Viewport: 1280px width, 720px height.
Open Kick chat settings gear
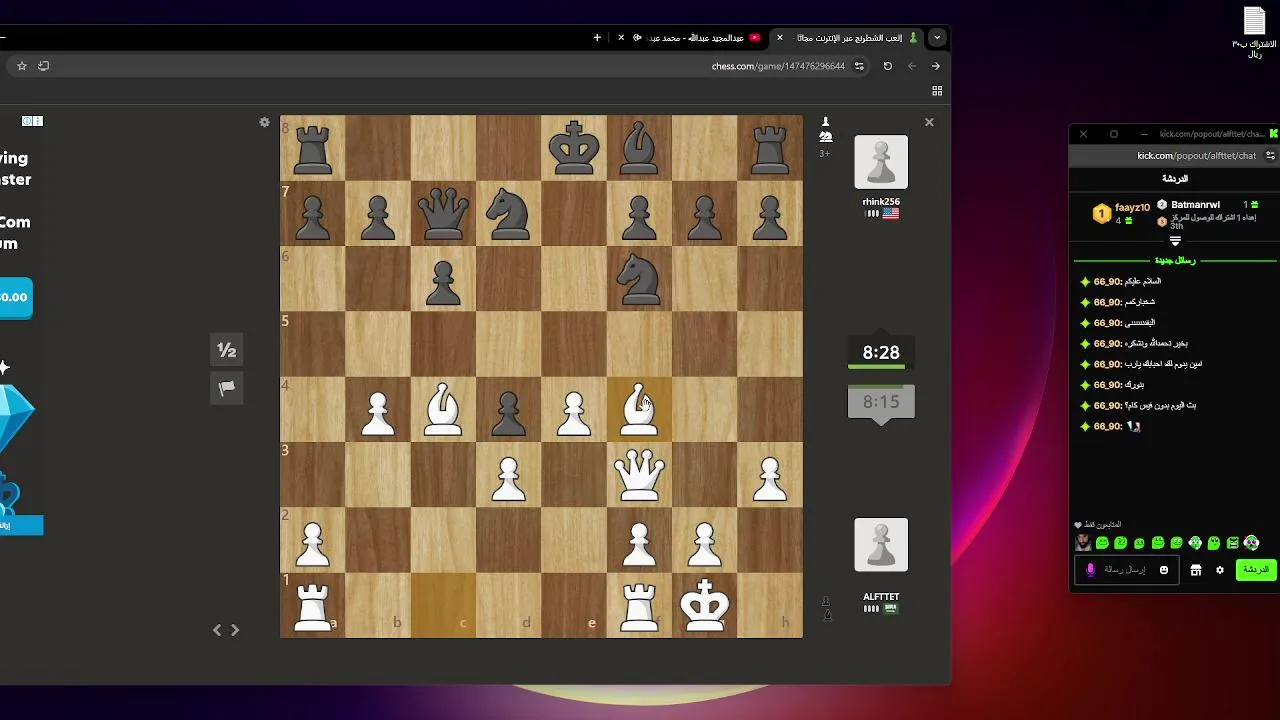click(1219, 570)
